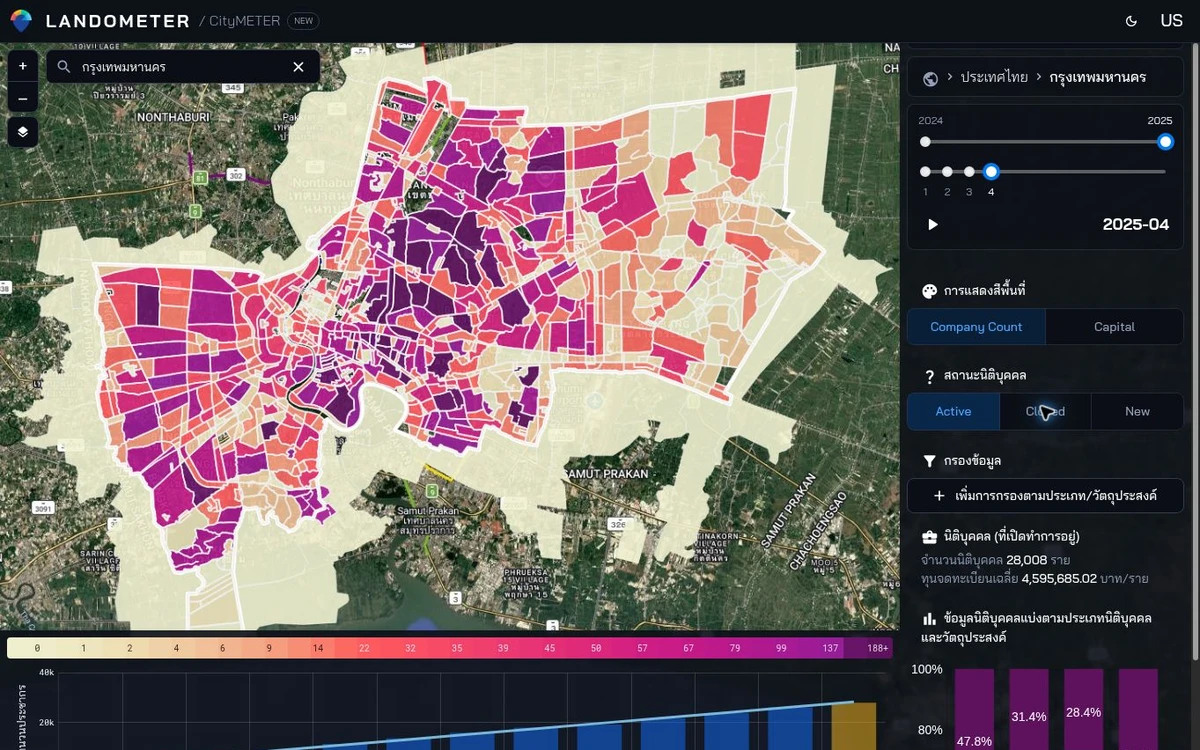Click the 28,008 company count value
This screenshot has height=750, width=1200.
1026,560
